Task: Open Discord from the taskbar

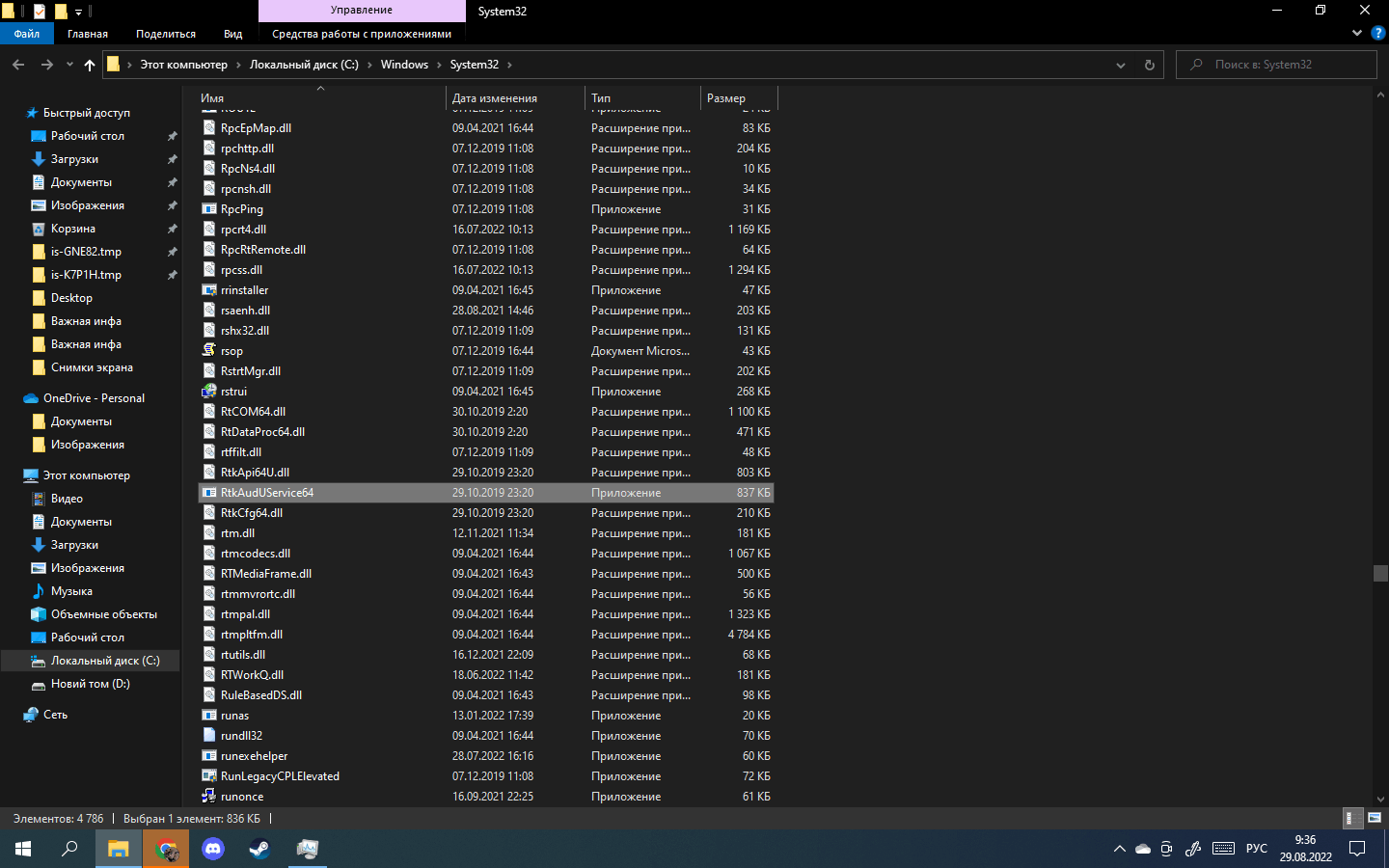Action: click(213, 849)
